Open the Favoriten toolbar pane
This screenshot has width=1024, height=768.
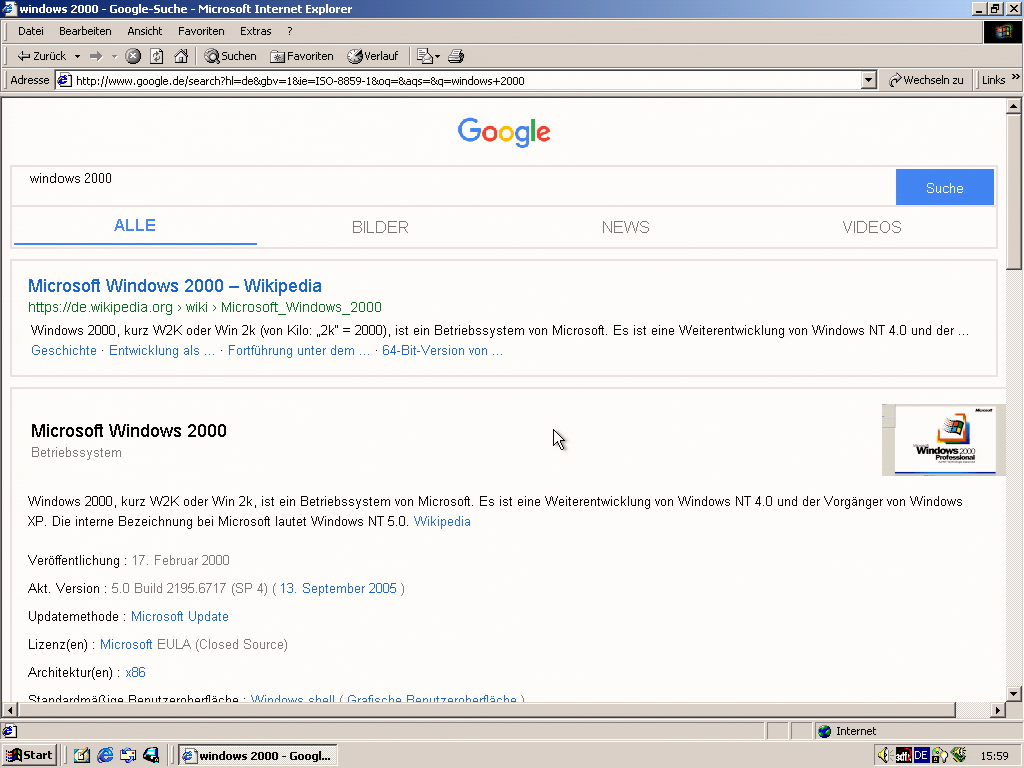[302, 56]
